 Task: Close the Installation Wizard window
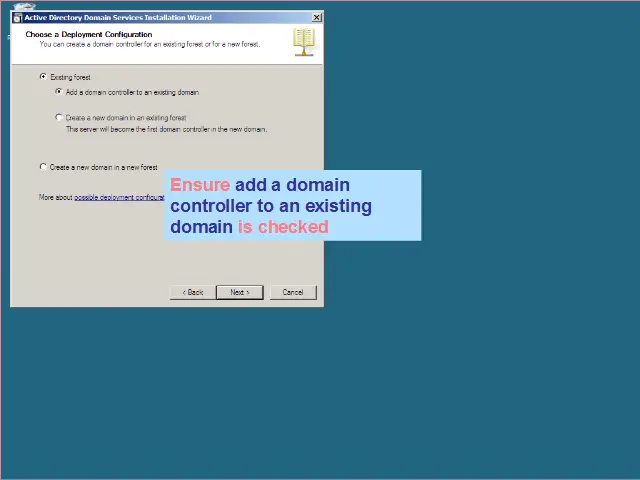317,18
